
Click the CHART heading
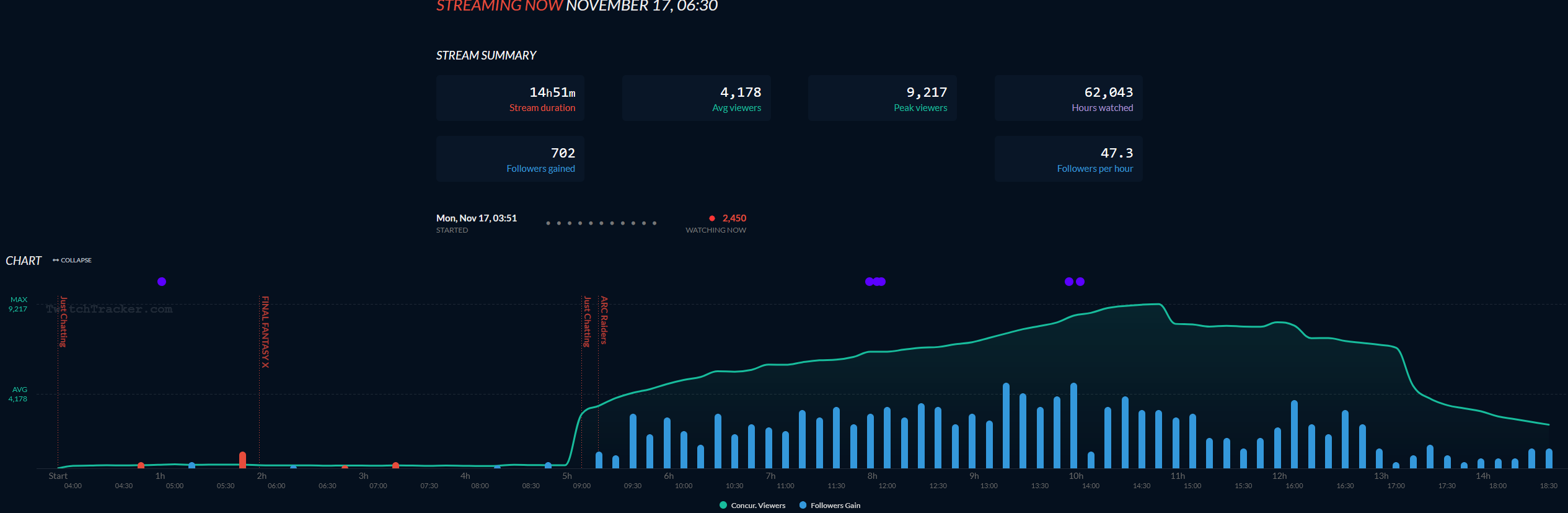click(x=24, y=261)
